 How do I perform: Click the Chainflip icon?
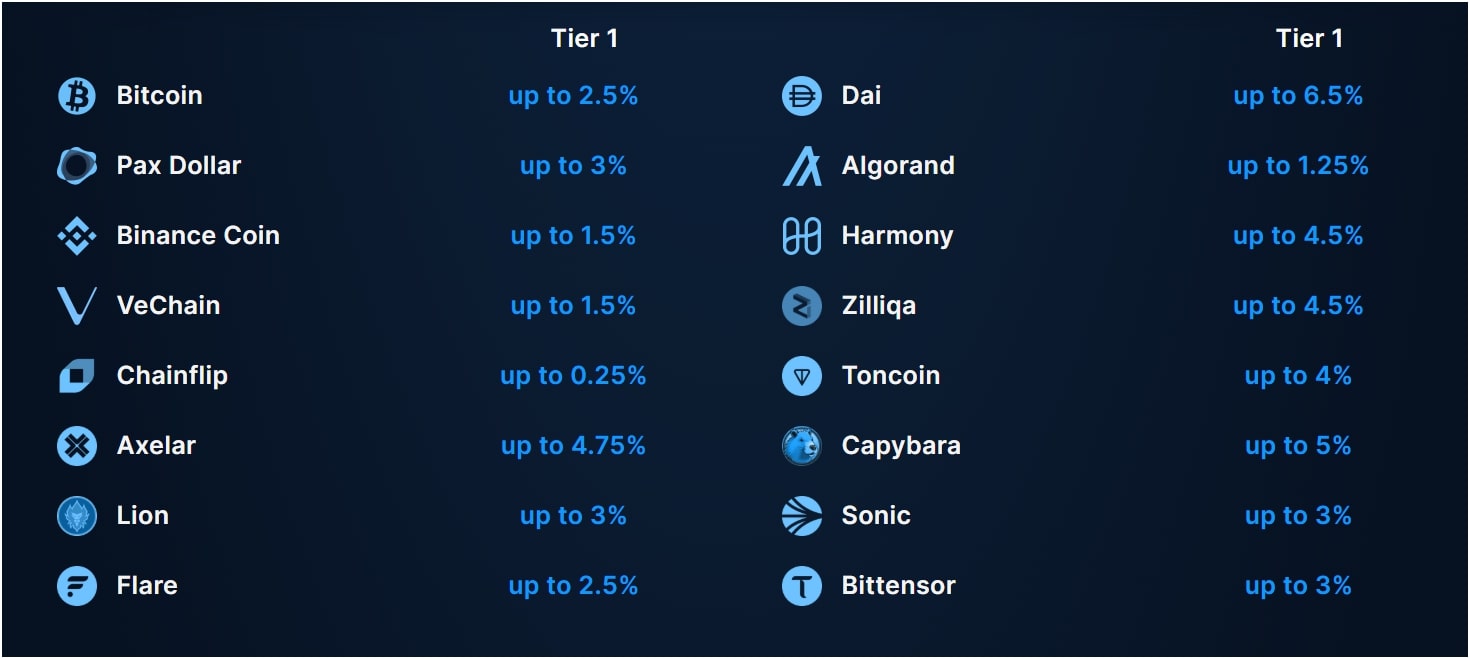(x=77, y=376)
